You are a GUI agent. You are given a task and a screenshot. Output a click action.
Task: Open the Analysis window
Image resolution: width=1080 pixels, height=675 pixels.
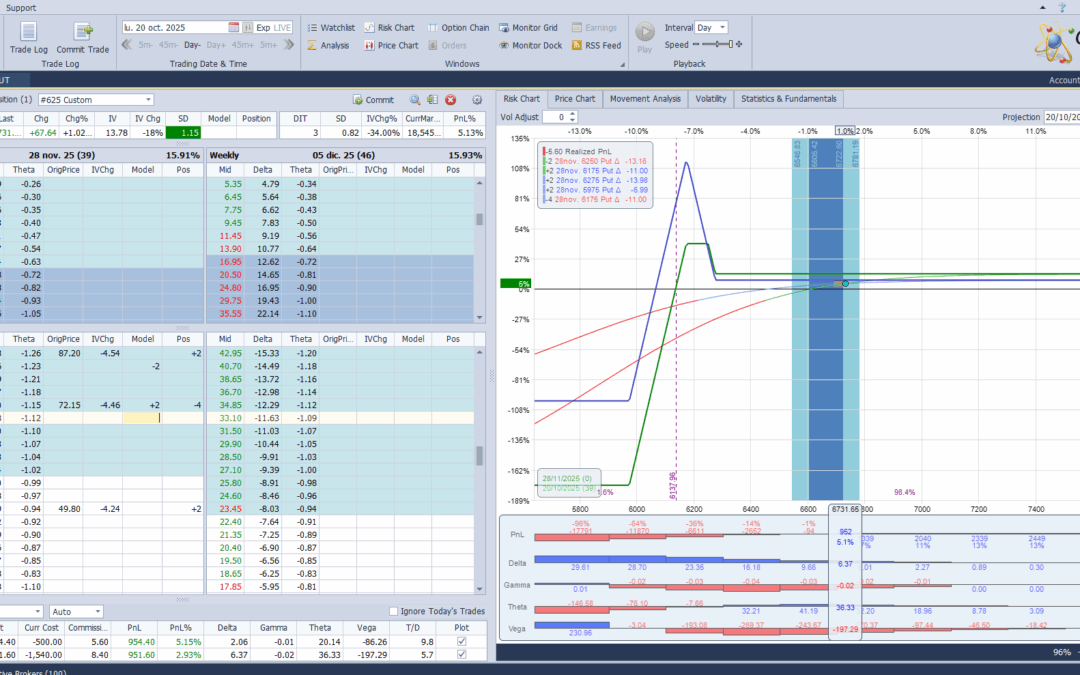[328, 45]
